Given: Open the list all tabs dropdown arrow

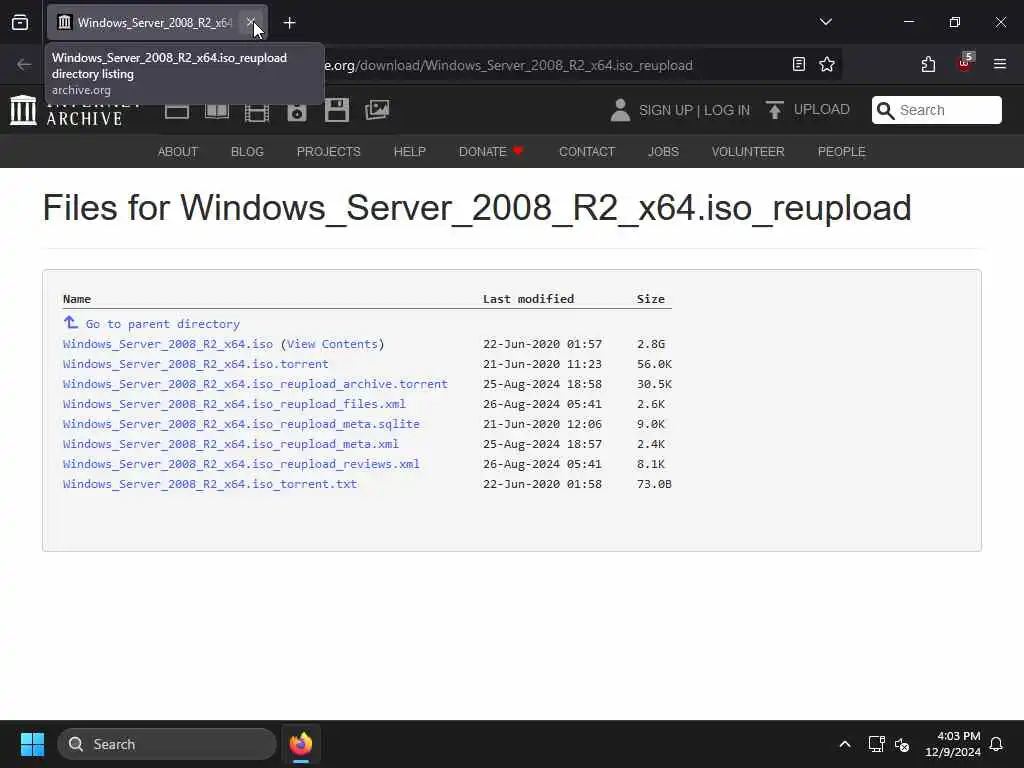Looking at the screenshot, I should pyautogui.click(x=825, y=22).
